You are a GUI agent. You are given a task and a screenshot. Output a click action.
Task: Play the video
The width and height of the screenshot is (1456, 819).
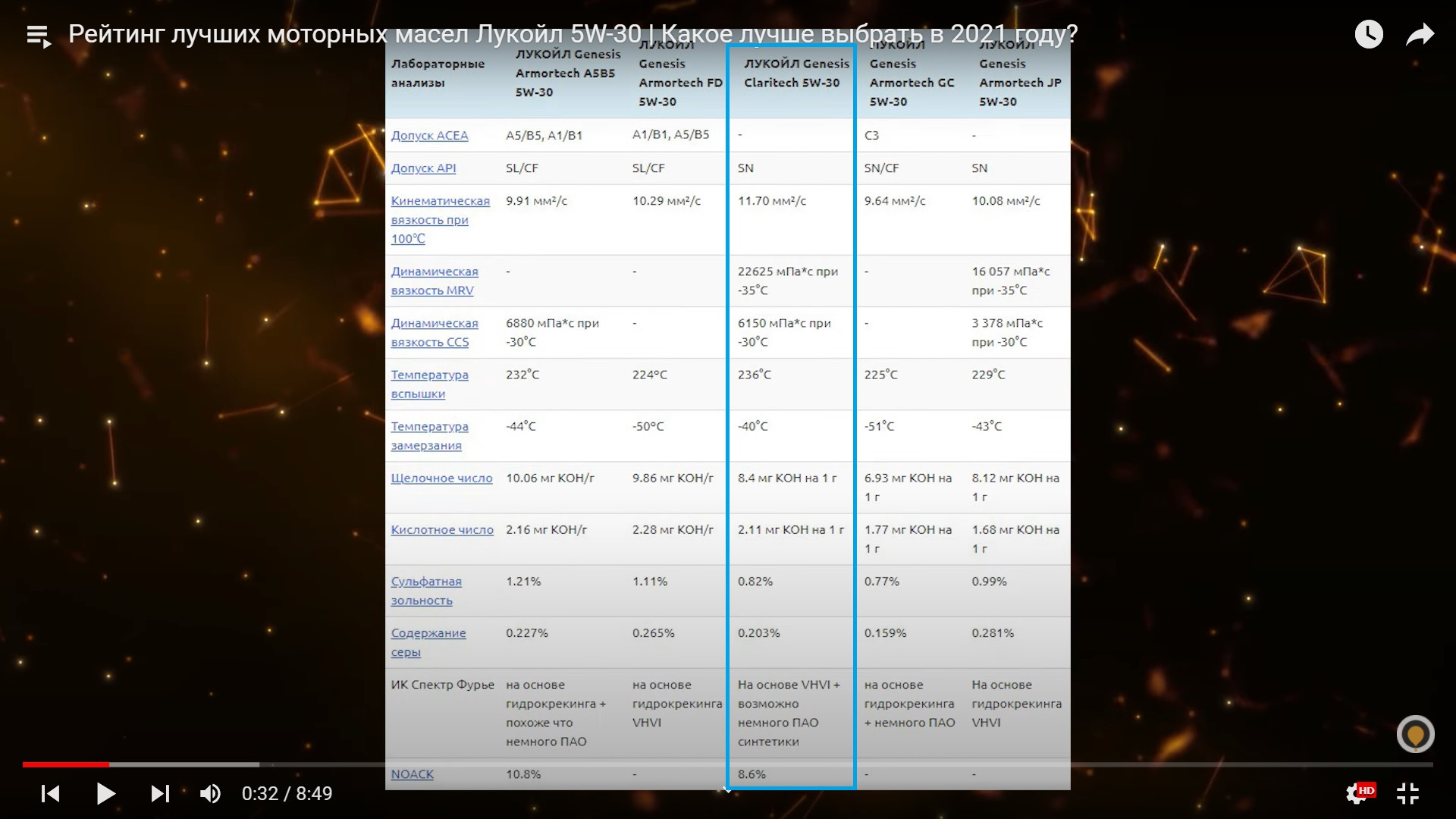click(105, 793)
